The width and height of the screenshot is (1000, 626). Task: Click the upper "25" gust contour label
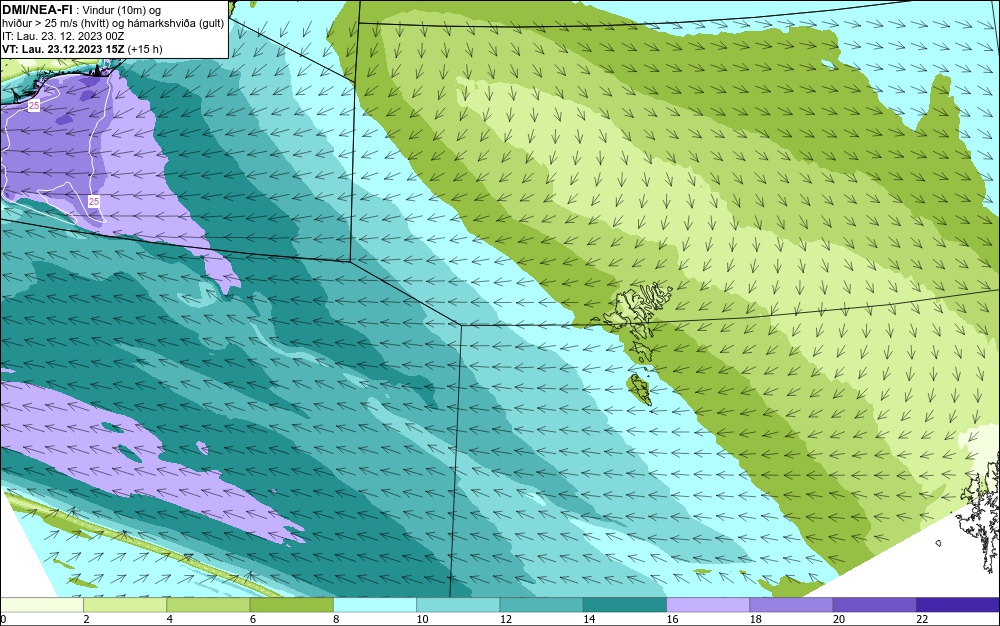(x=34, y=106)
